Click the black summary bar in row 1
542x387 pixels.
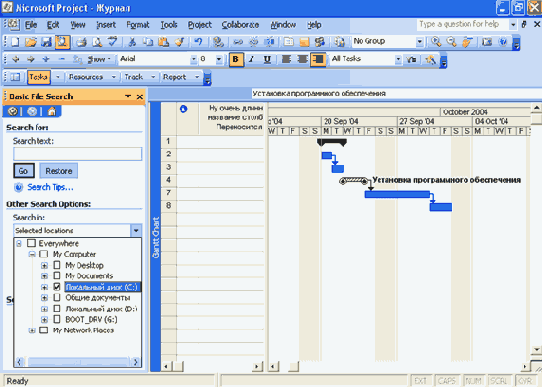point(332,142)
